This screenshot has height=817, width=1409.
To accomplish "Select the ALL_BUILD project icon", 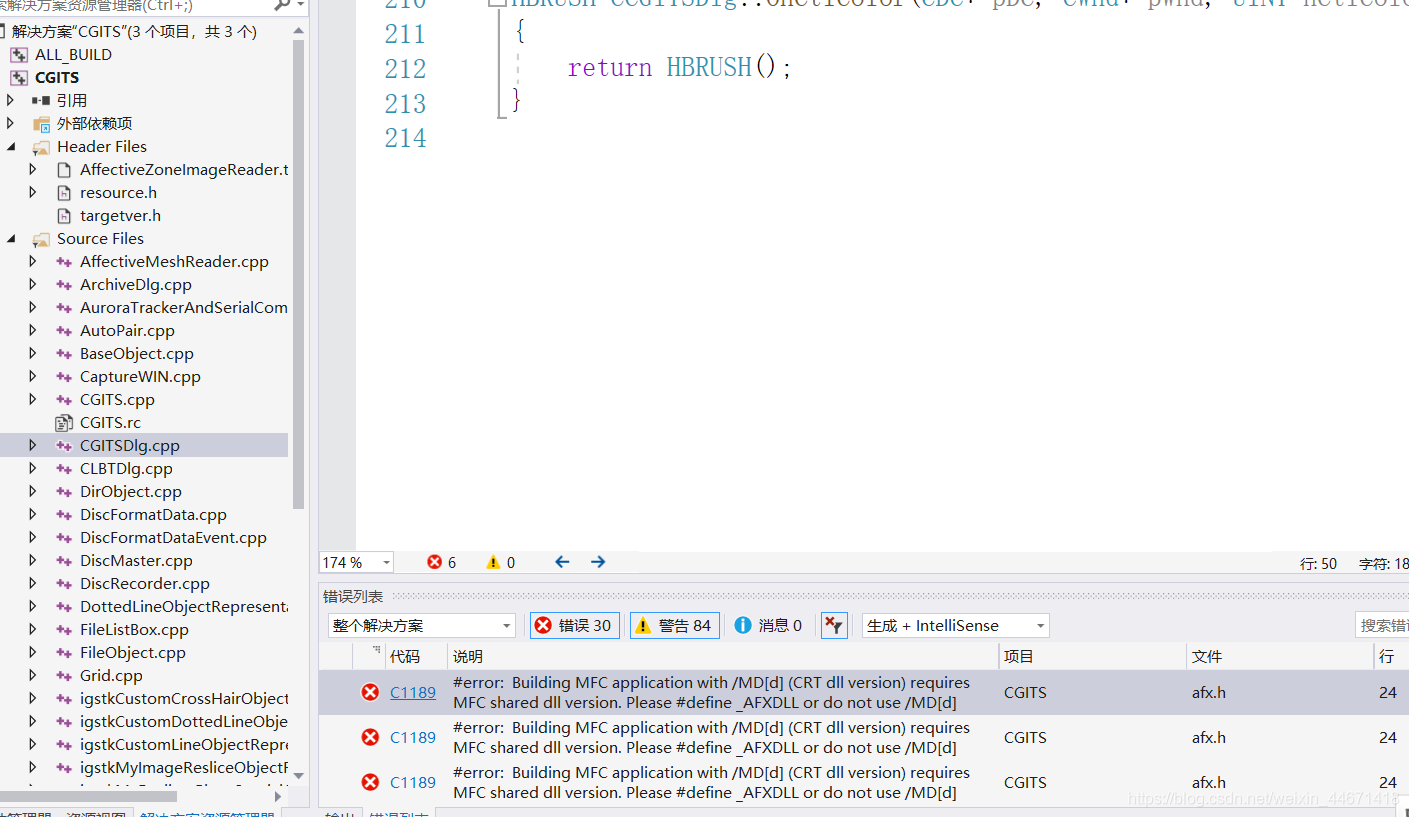I will click(x=19, y=54).
